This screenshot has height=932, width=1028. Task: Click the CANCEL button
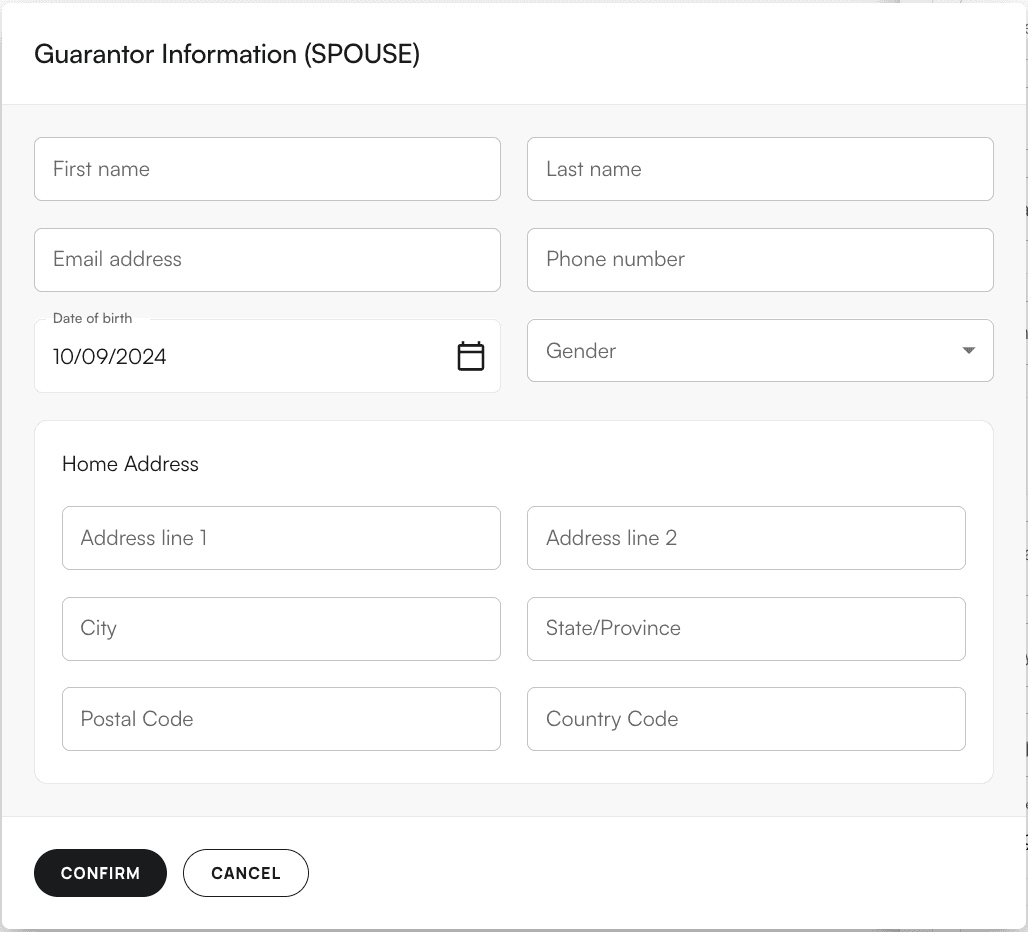[245, 872]
